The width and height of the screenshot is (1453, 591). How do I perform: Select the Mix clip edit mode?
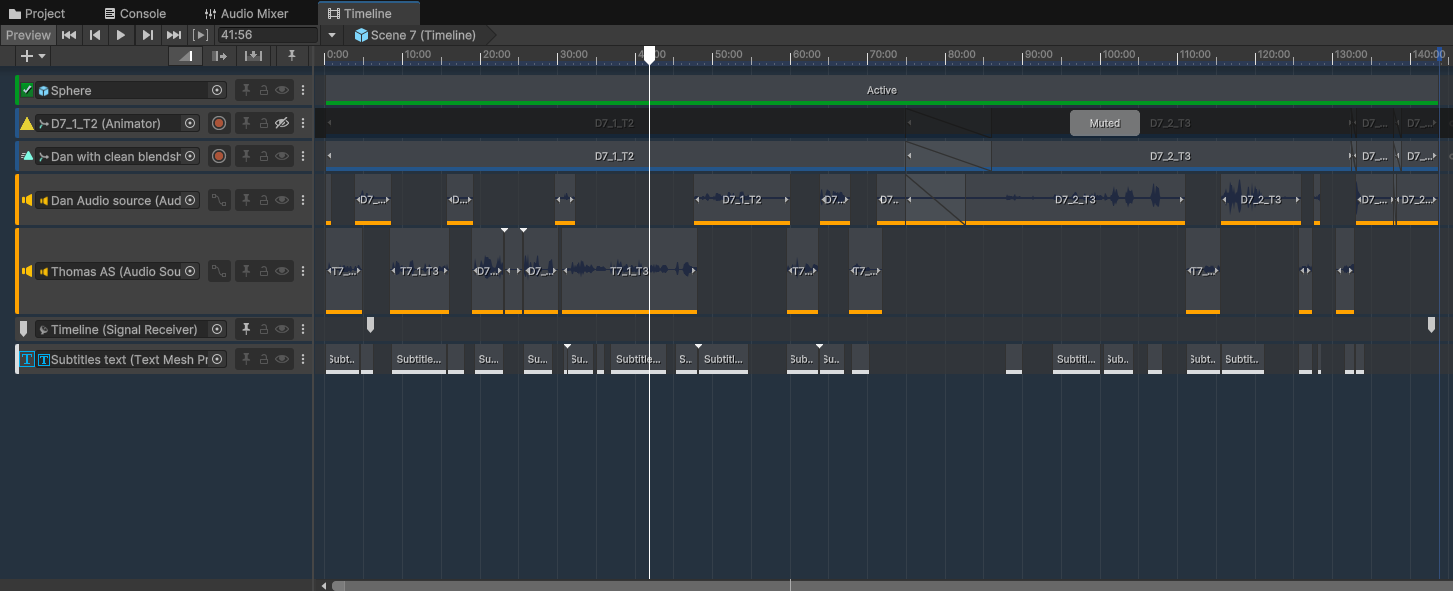pyautogui.click(x=185, y=56)
